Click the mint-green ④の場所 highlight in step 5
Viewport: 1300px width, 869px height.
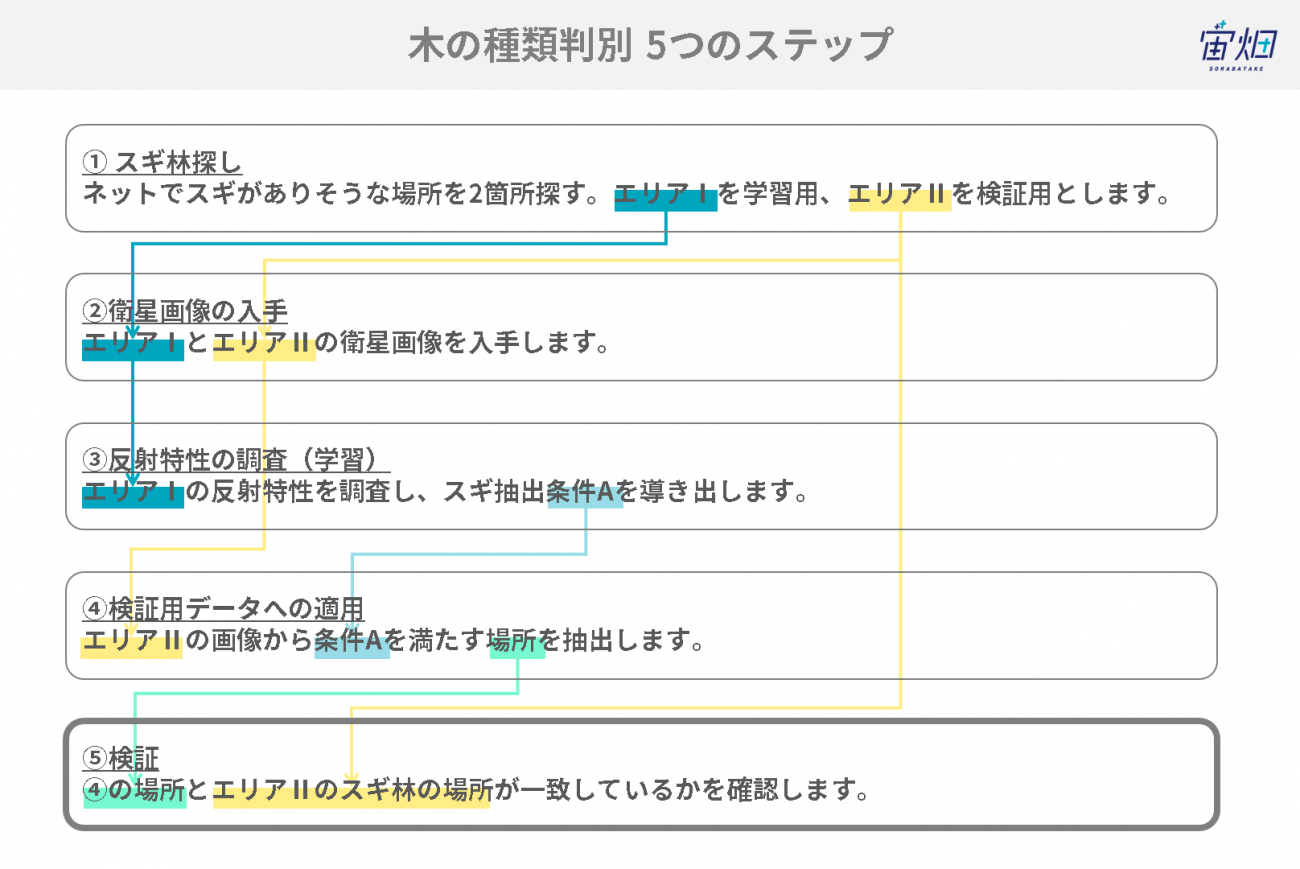(134, 792)
